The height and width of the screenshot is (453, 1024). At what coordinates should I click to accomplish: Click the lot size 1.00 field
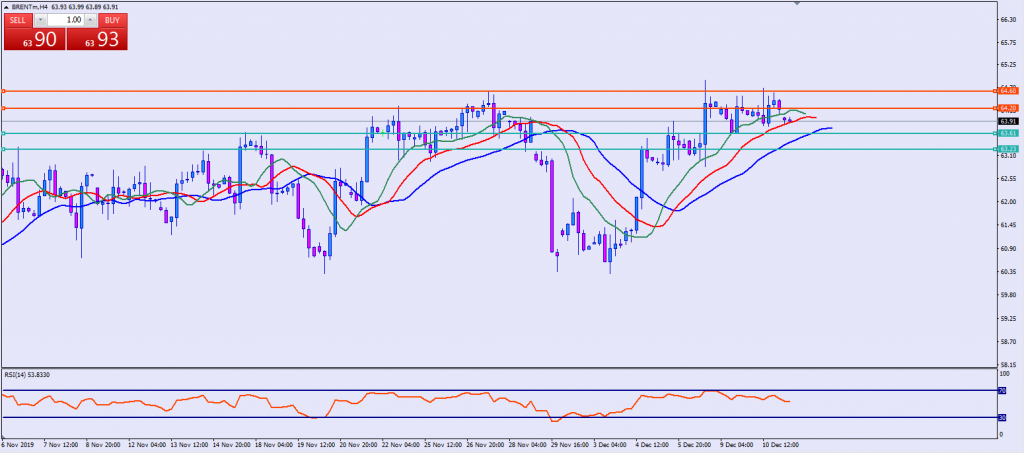67,19
